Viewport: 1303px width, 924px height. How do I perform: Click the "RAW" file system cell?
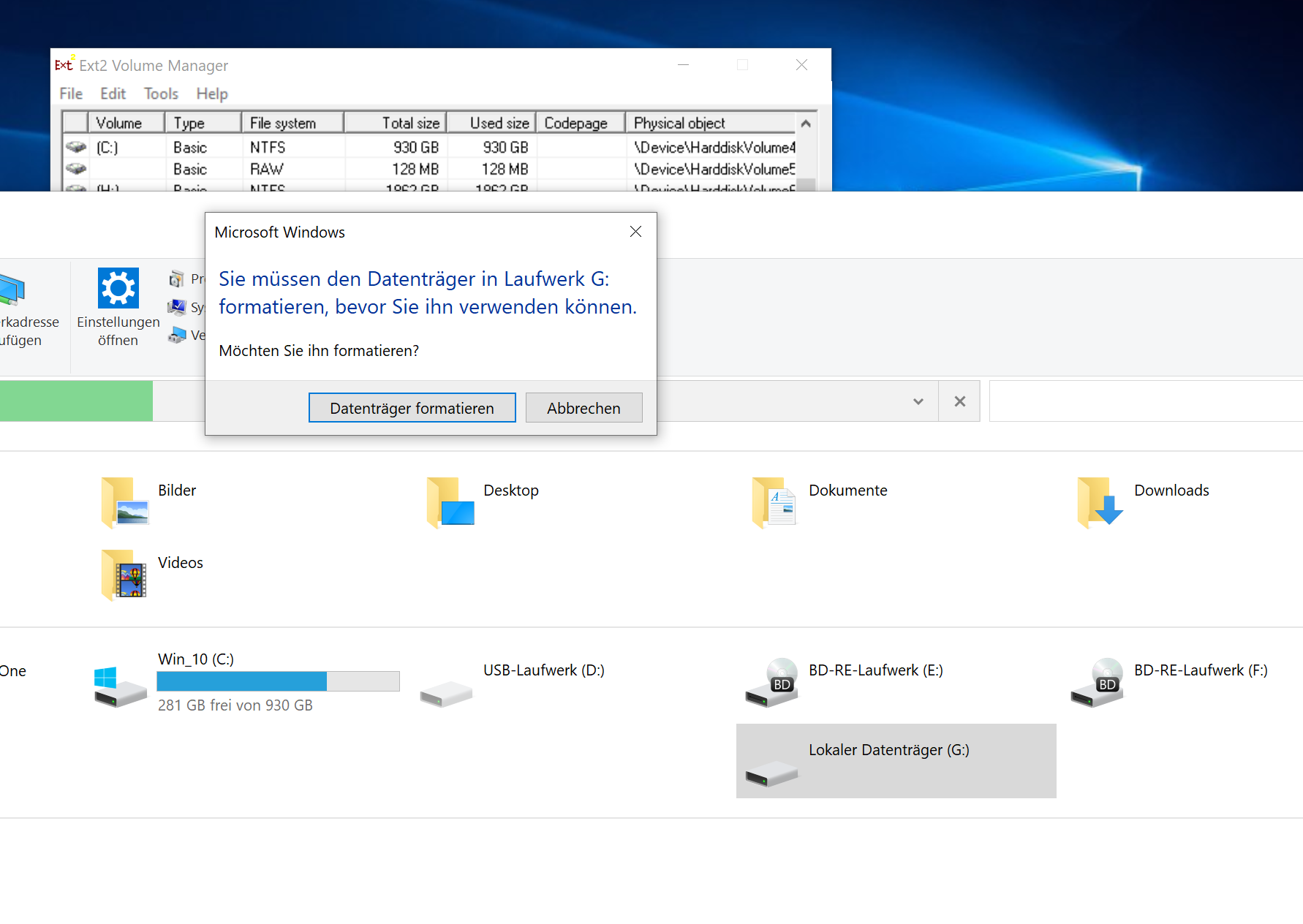pos(266,169)
